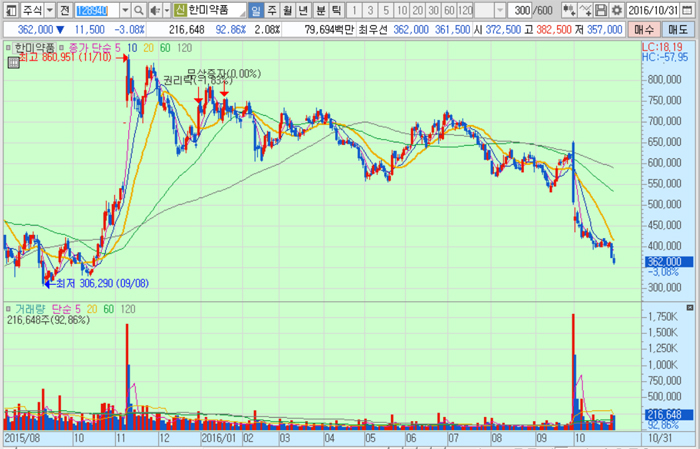Click the panel layout icon at top-left
700x449 pixels.
tap(11, 9)
